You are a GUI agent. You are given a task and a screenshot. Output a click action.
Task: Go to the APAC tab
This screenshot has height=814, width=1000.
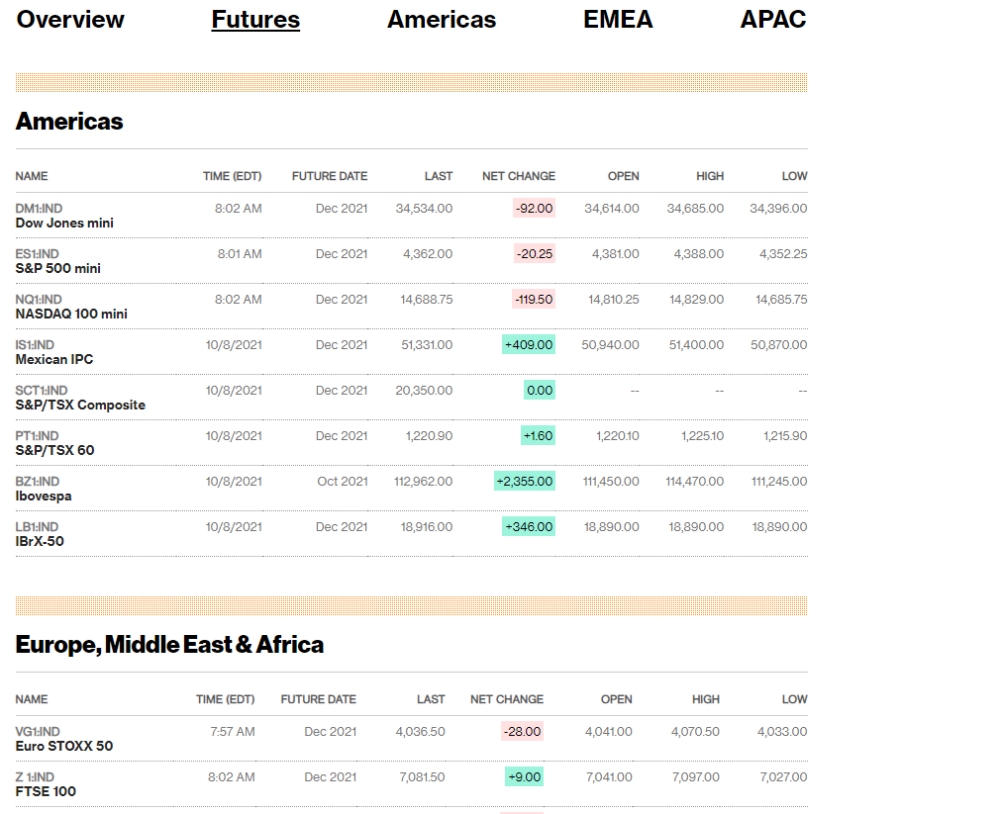tap(773, 19)
